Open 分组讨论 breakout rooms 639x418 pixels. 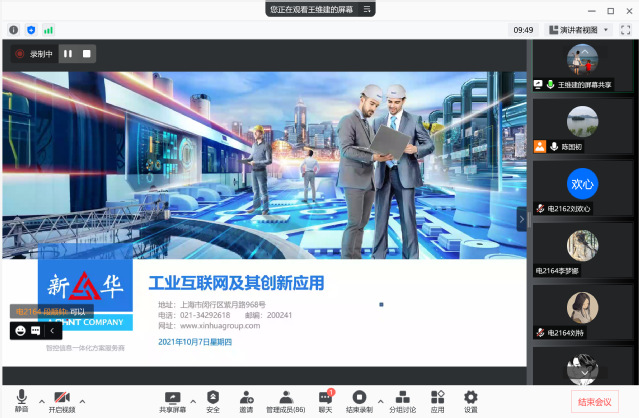(x=401, y=399)
